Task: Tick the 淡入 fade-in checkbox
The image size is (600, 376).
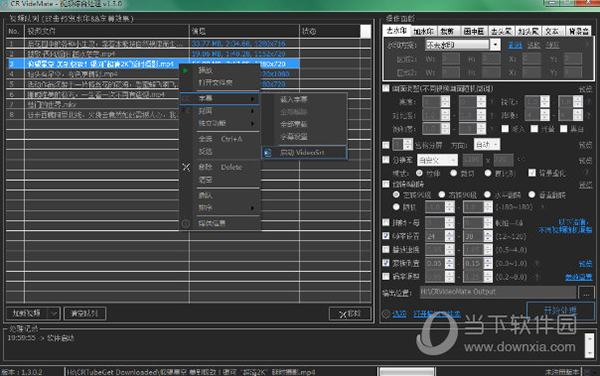Action: 505,129
